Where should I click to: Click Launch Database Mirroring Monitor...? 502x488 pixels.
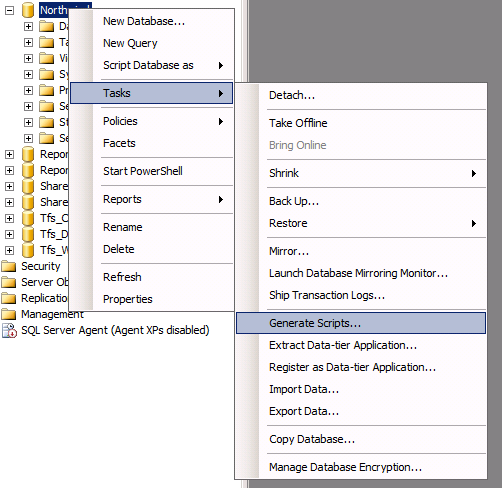point(361,273)
